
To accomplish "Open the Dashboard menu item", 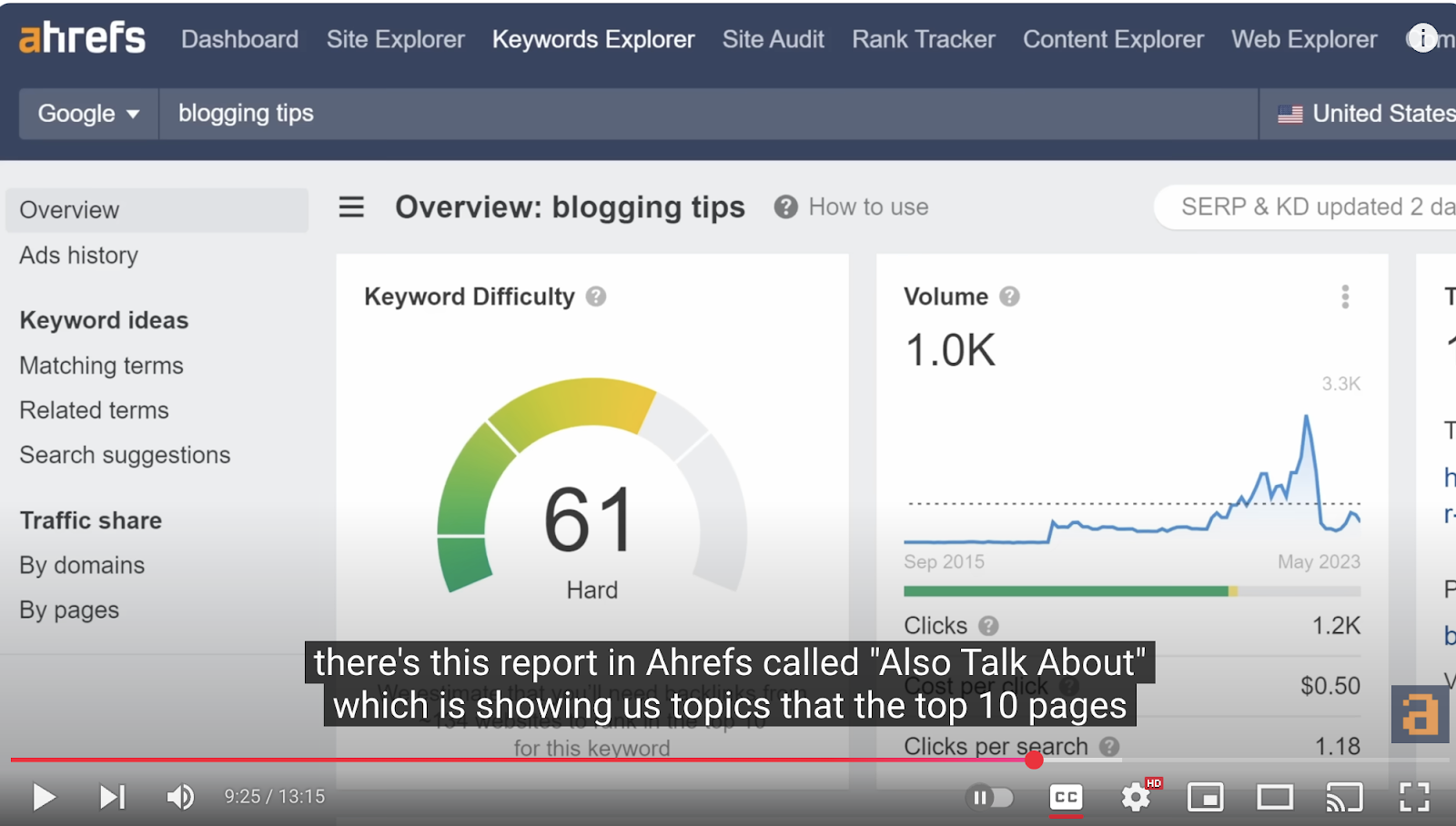I will tap(239, 39).
